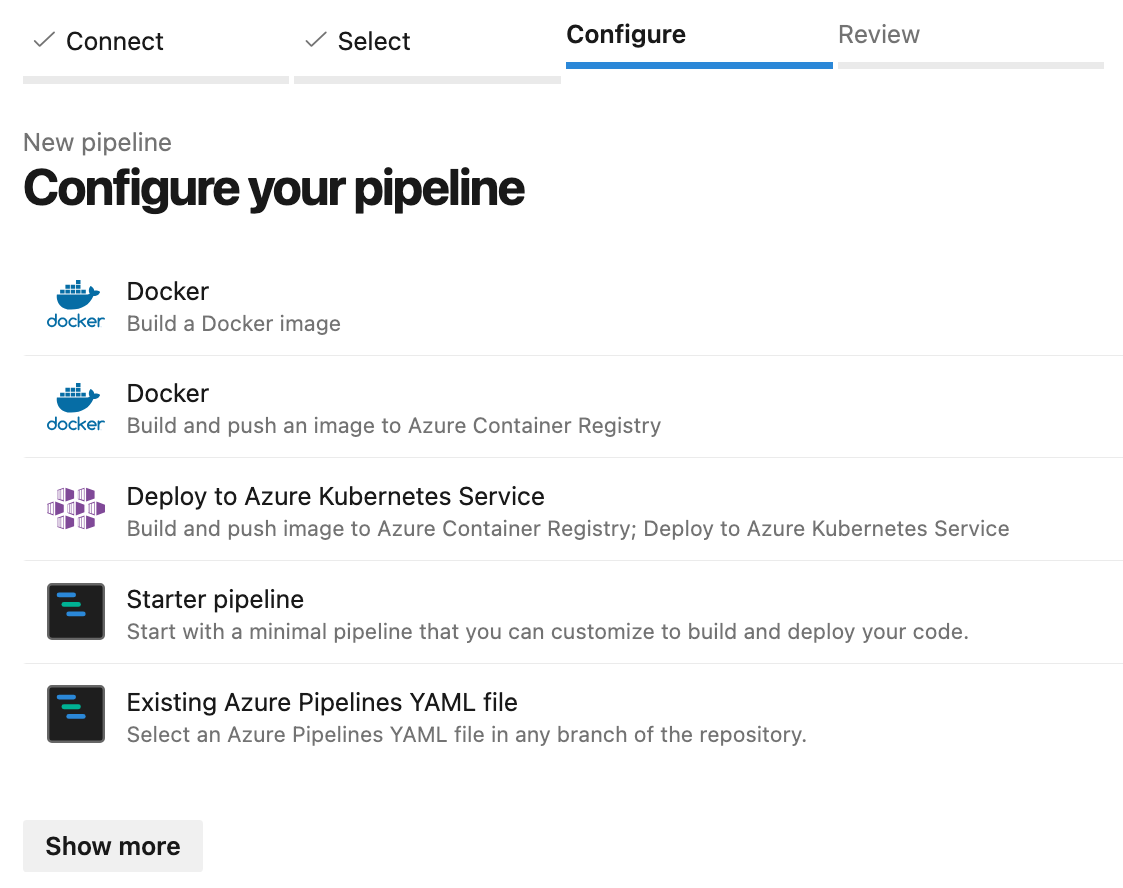Select Existing Azure Pipelines YAML file option
This screenshot has height=888, width=1123.
pyautogui.click(x=573, y=715)
